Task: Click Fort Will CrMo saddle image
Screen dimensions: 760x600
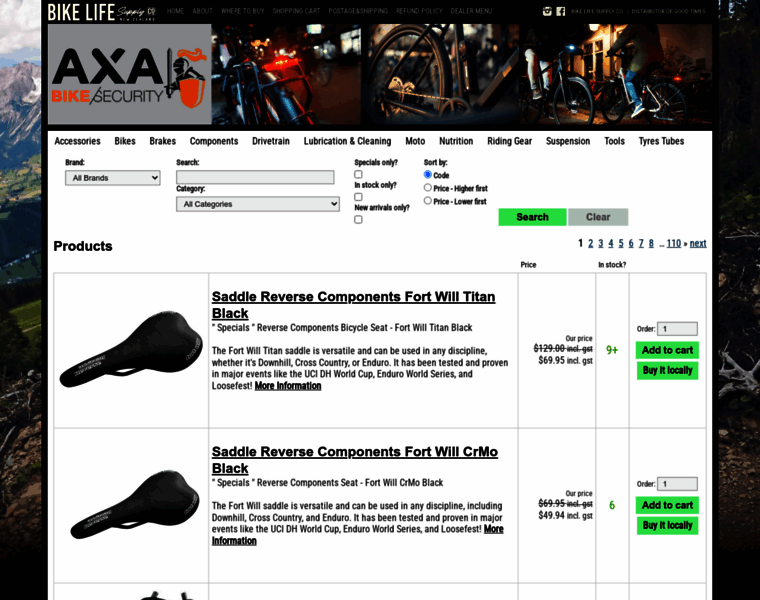Action: pos(134,505)
